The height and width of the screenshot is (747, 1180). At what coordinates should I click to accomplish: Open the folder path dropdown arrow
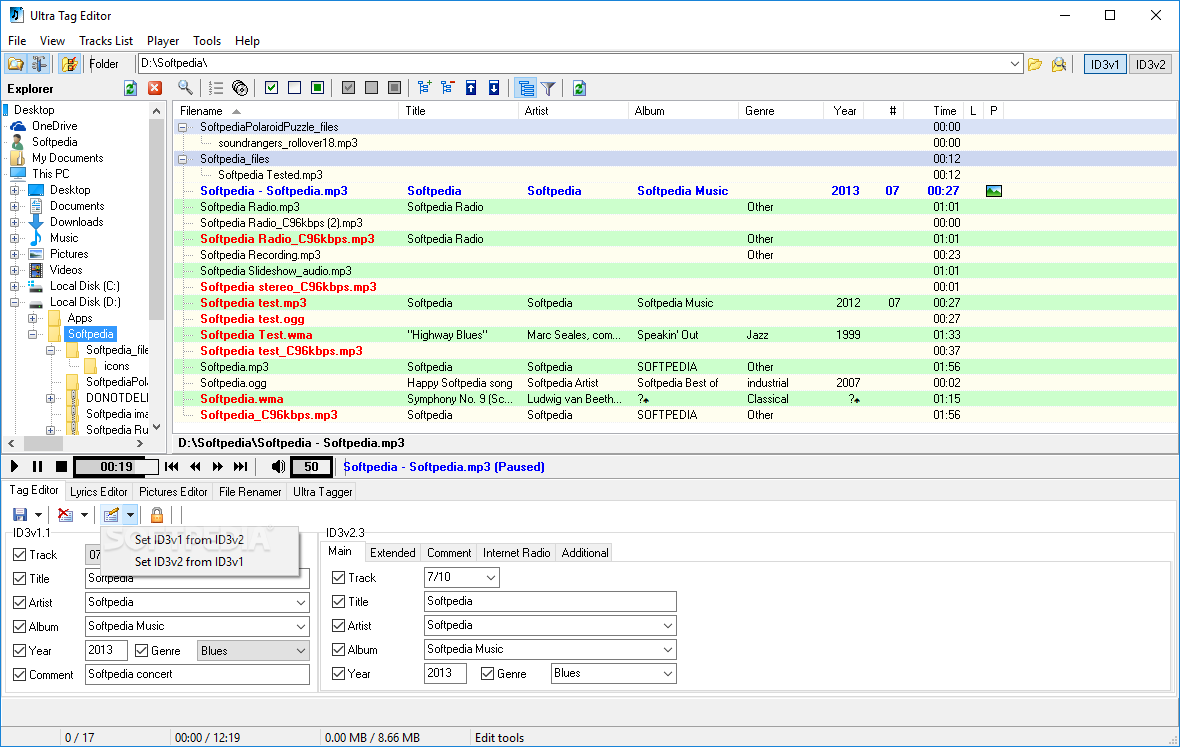coord(1014,64)
